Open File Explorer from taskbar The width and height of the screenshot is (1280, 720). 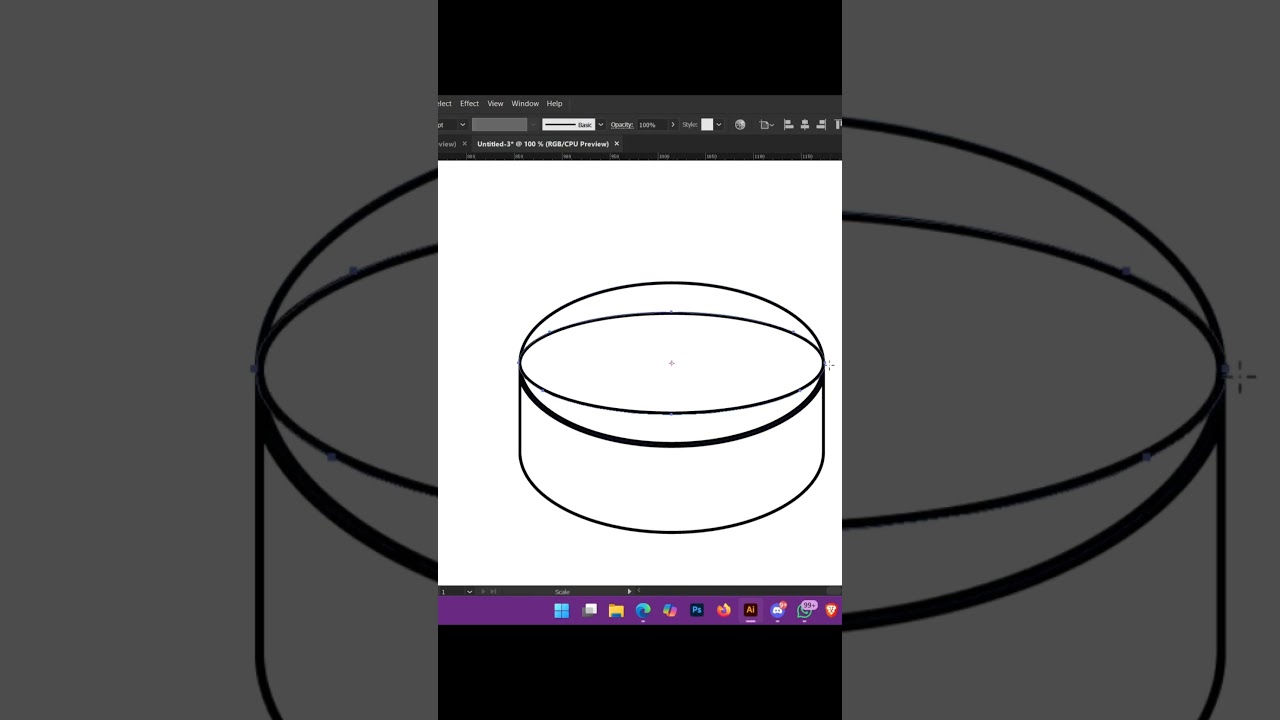[616, 610]
